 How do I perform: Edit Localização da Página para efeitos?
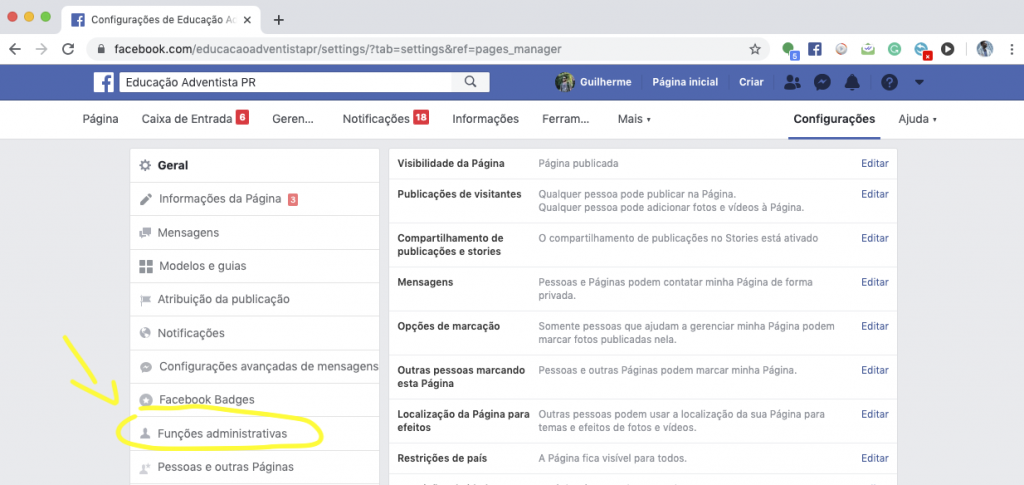coord(874,414)
